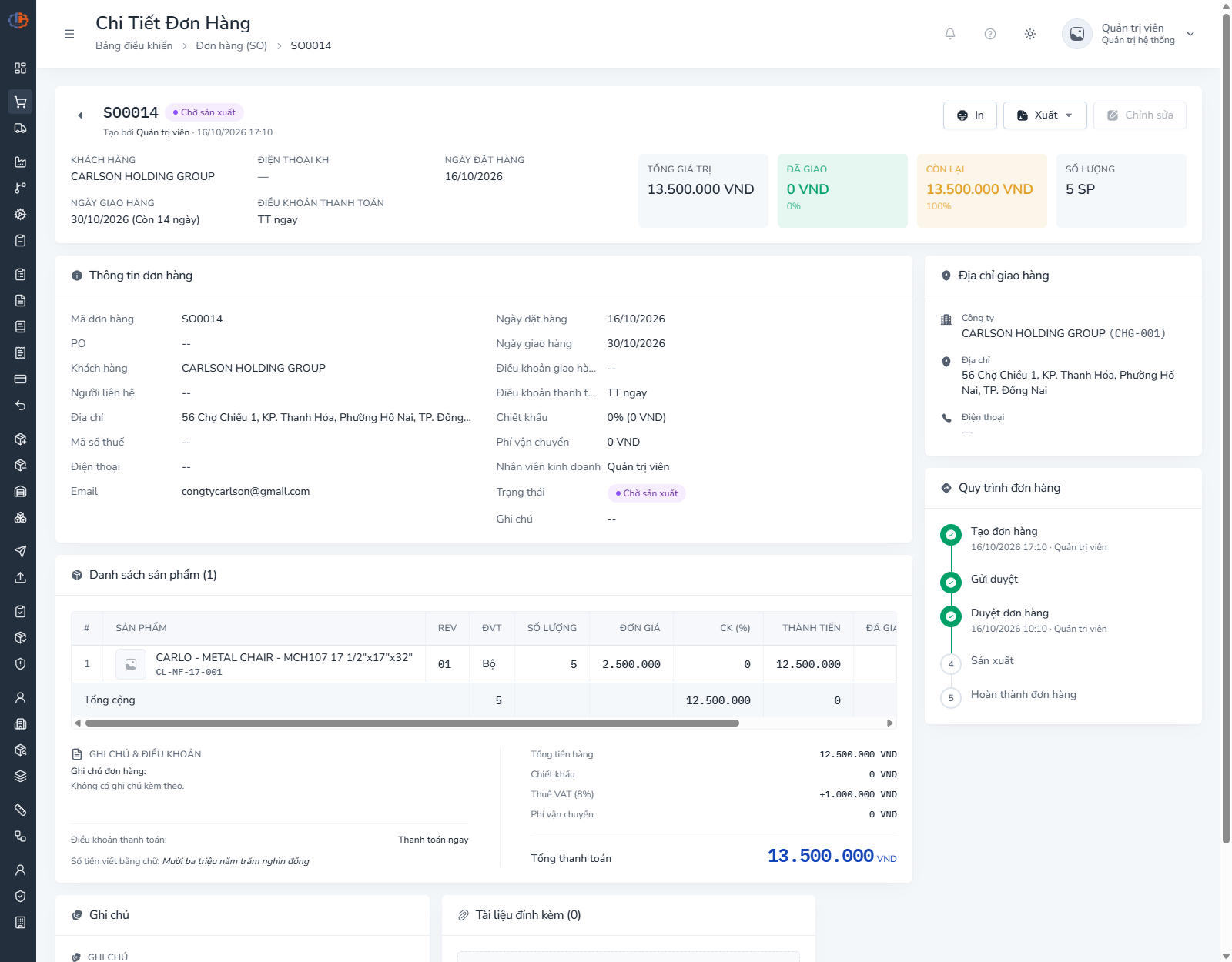Screen dimensions: 1232x962
Task: Click the Sản xuất workflow step 4
Action: [x=992, y=661]
